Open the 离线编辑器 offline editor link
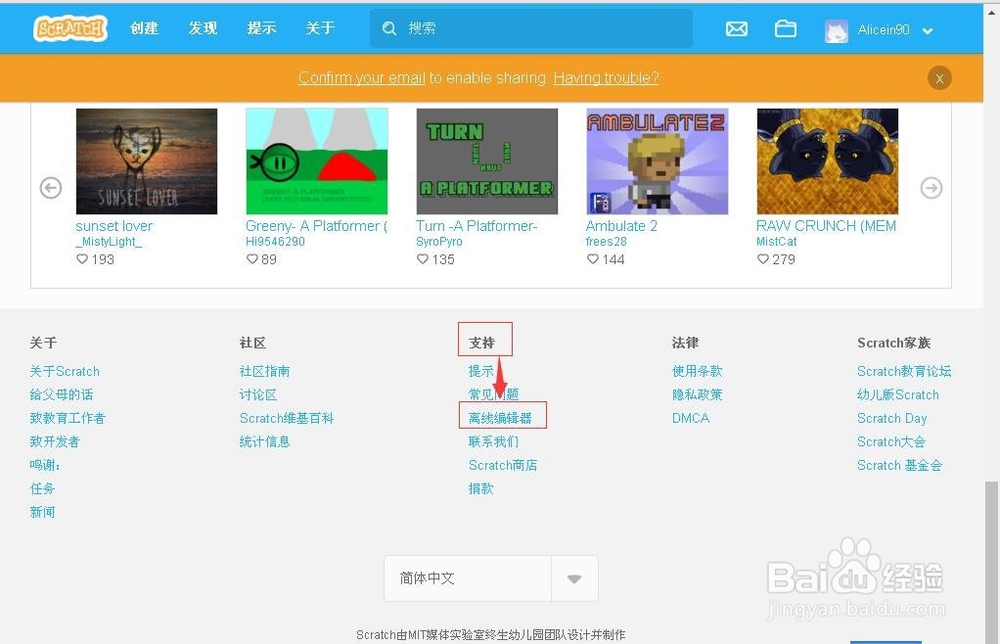Image resolution: width=1000 pixels, height=644 pixels. [x=500, y=418]
